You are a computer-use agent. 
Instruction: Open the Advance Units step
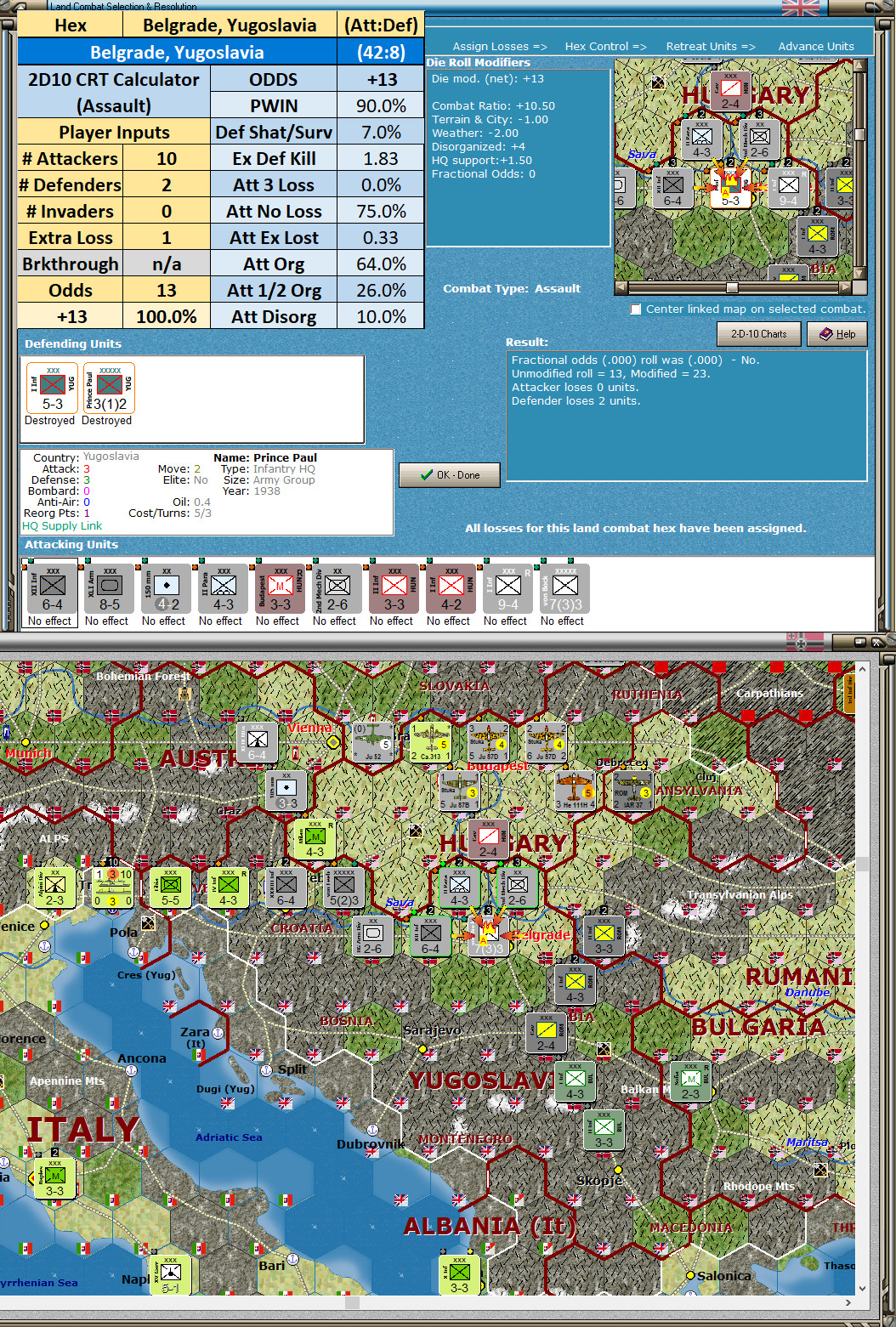tap(816, 47)
